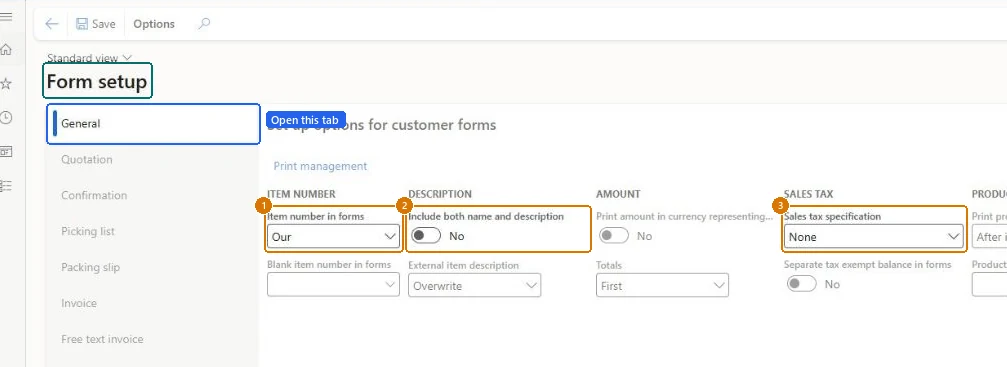Open the Totals dropdown
The image size is (1007, 367).
coord(662,285)
